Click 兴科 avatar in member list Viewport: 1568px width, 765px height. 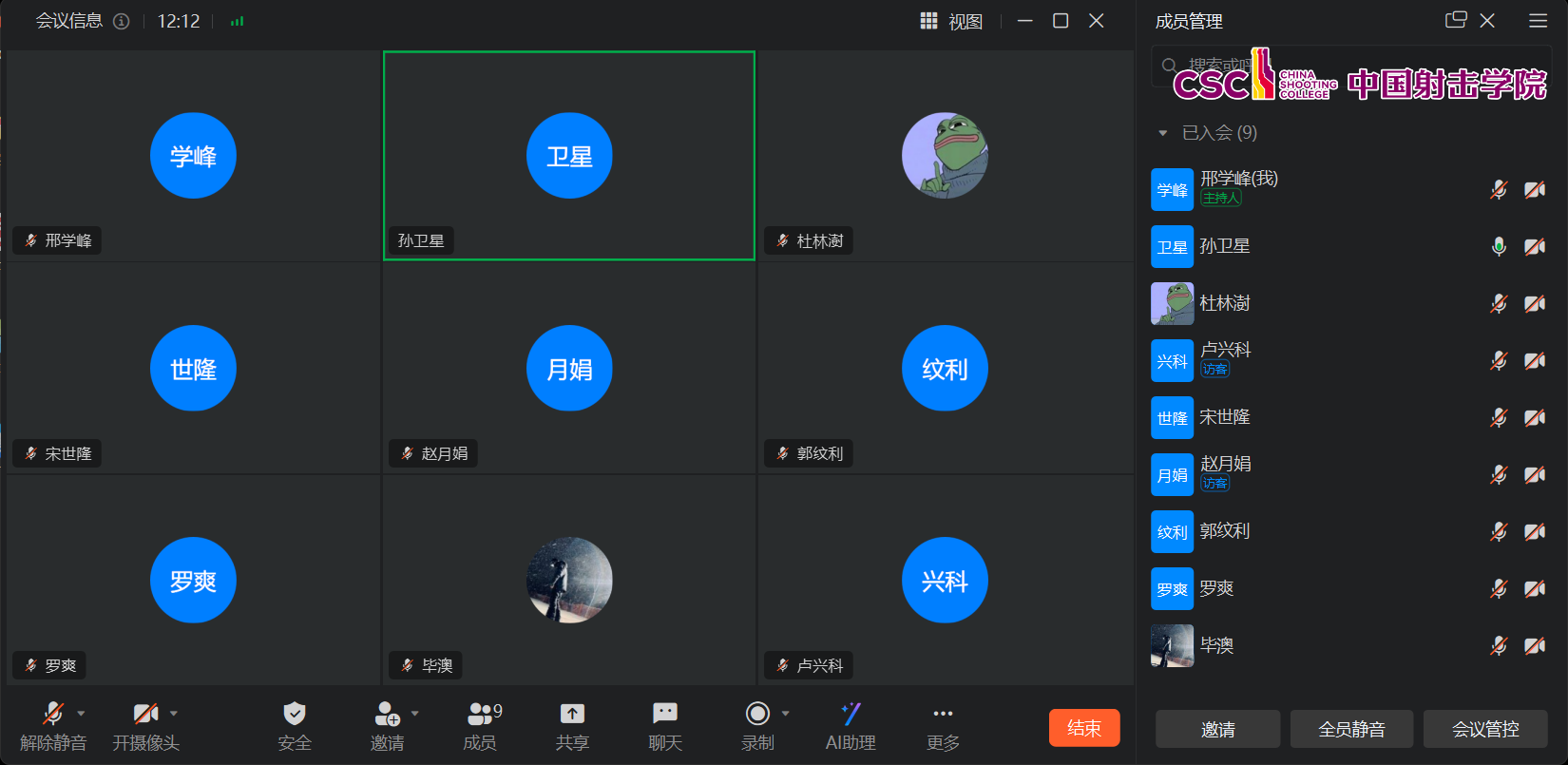1172,360
